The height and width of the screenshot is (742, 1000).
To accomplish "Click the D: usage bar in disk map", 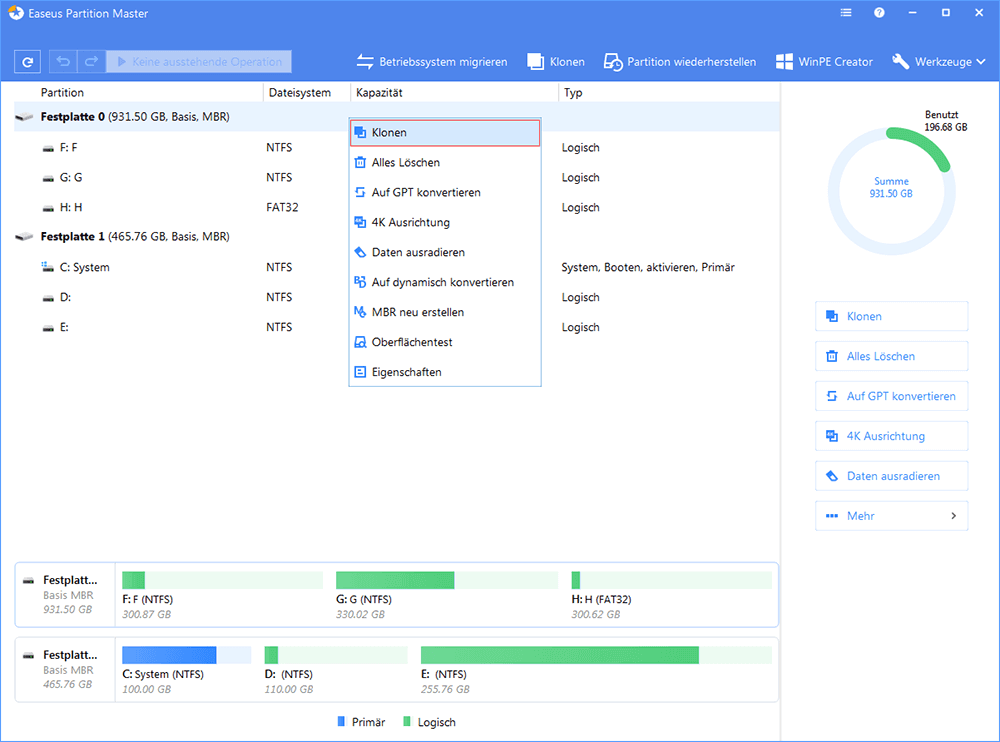I will pos(336,655).
